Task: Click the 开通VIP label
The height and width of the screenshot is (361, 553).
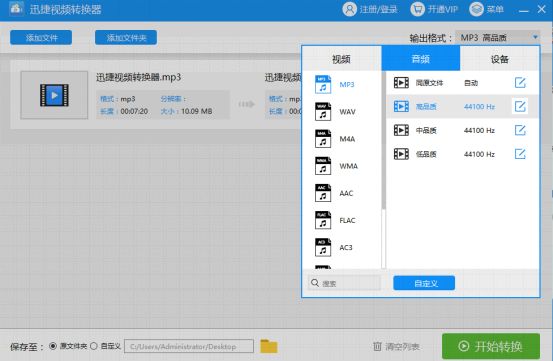Action: [x=443, y=9]
